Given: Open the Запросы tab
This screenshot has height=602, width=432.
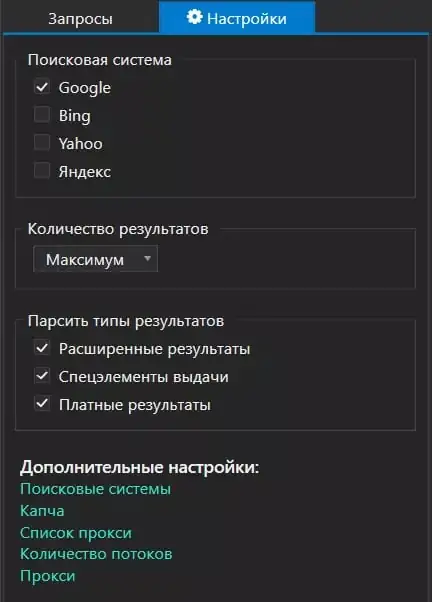Looking at the screenshot, I should [x=81, y=18].
